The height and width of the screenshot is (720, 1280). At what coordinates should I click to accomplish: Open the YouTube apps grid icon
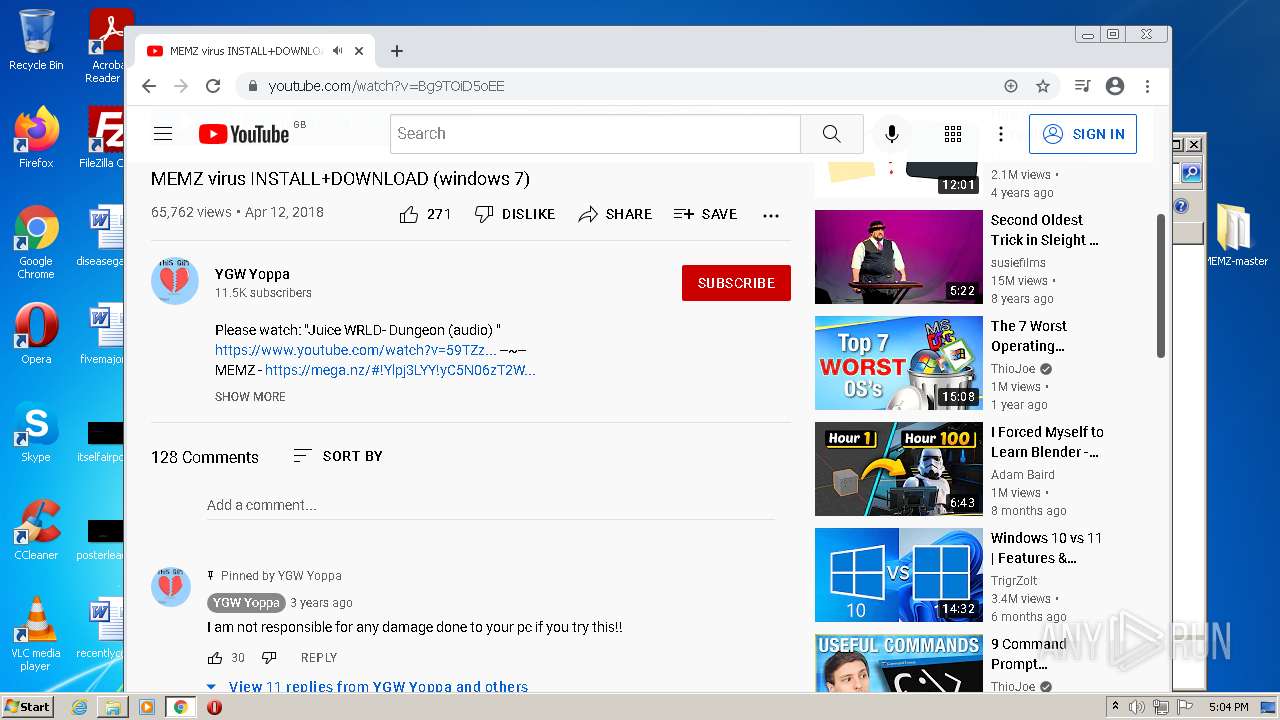coord(953,134)
